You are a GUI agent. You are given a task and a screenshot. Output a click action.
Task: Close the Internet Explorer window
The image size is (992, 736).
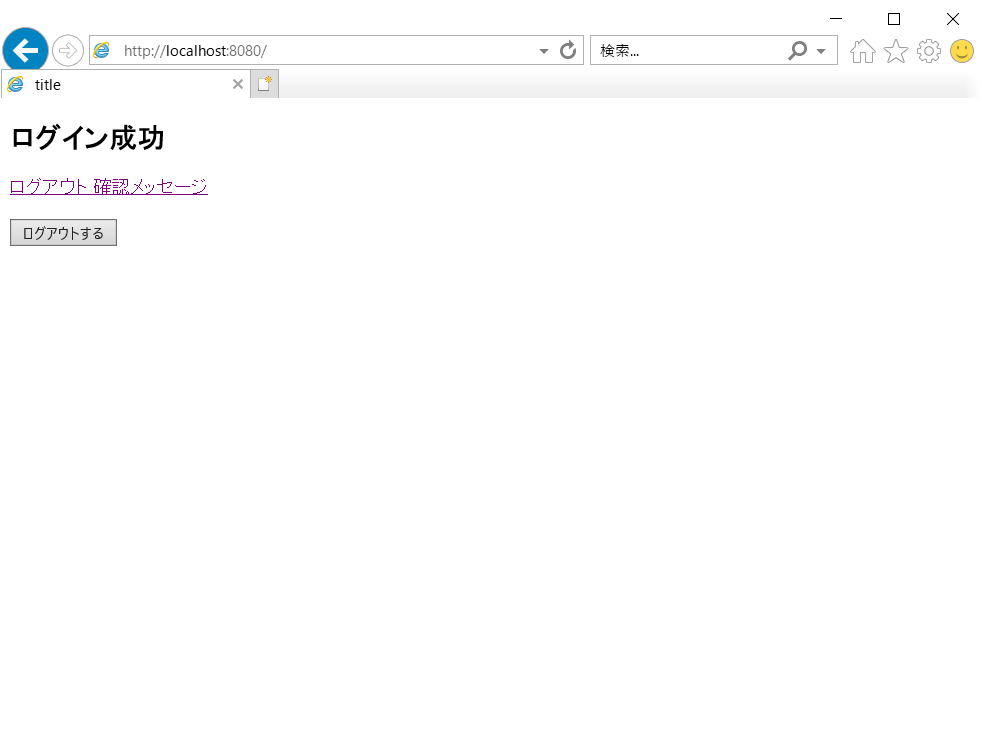click(x=953, y=19)
